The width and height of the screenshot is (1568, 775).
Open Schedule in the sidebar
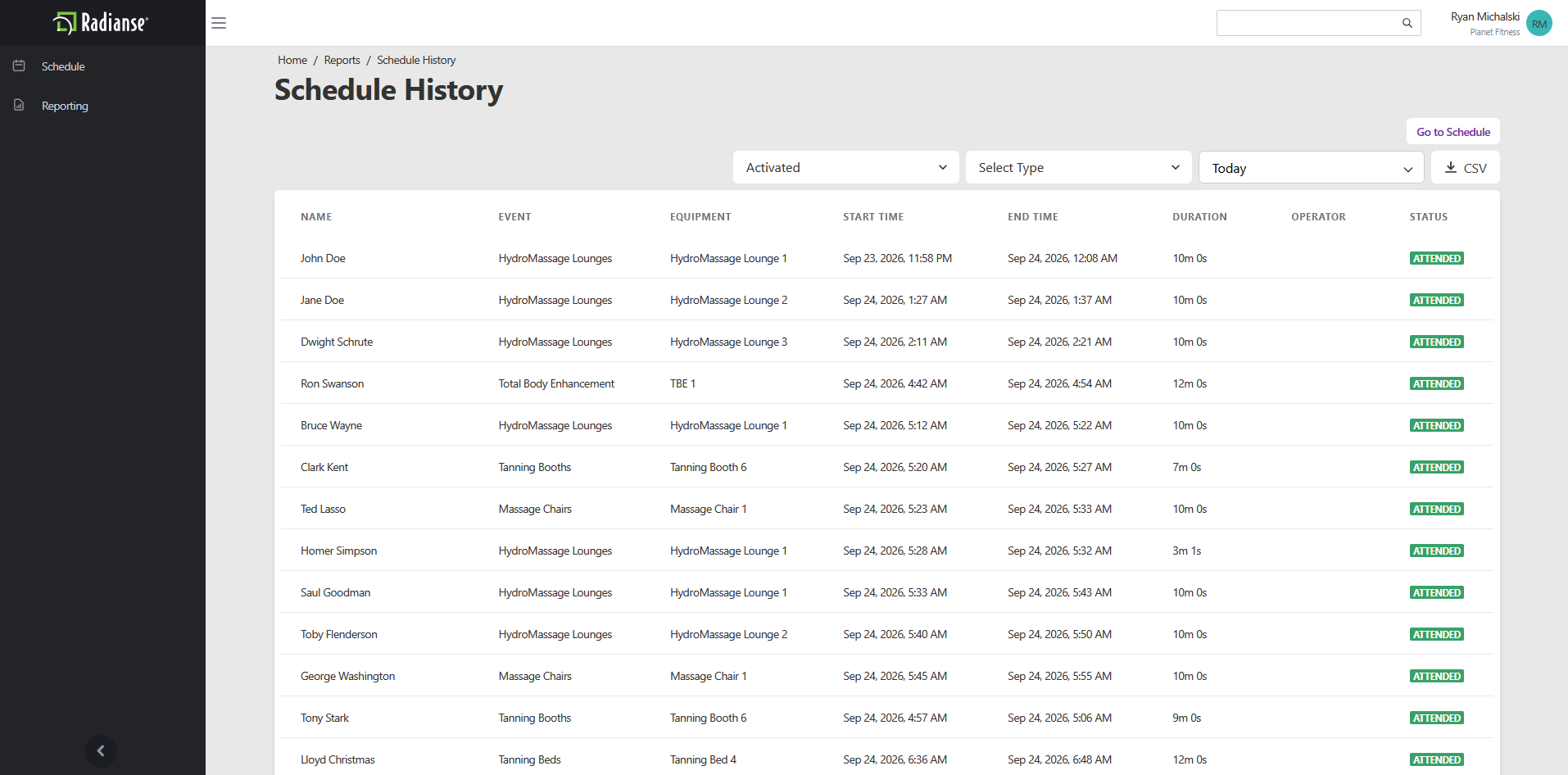63,66
